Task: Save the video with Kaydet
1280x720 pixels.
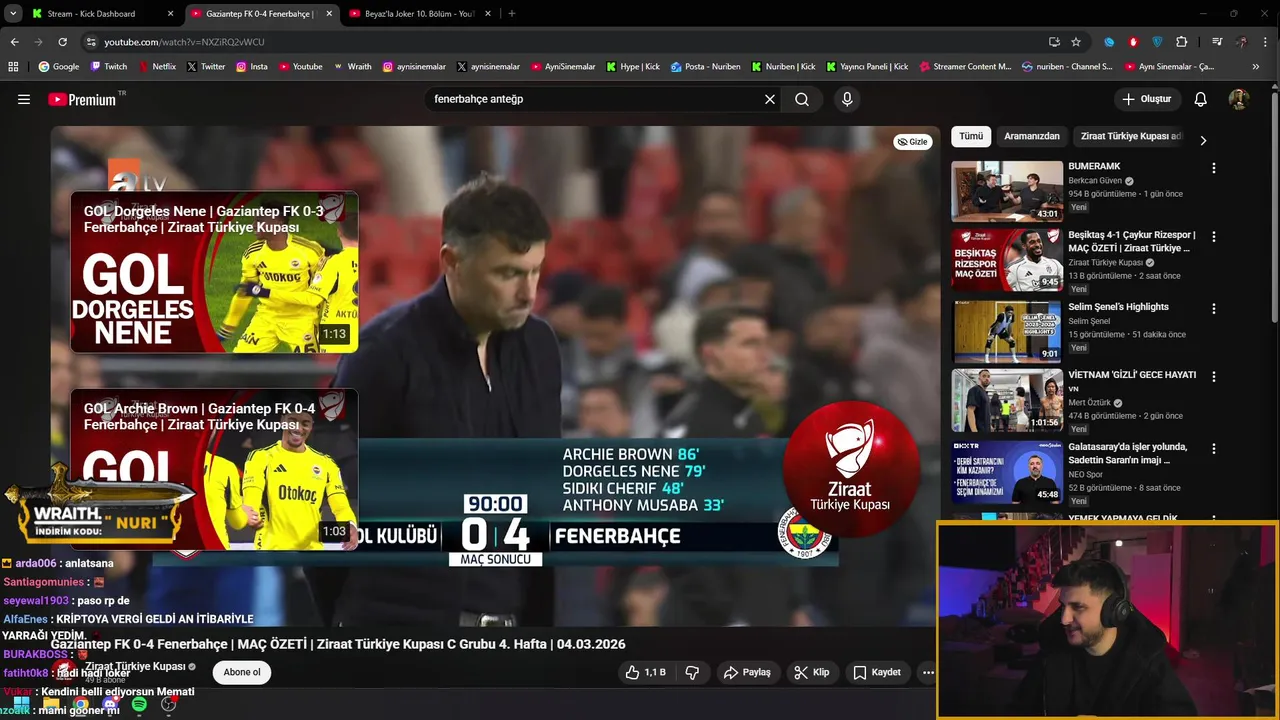Action: [x=877, y=672]
